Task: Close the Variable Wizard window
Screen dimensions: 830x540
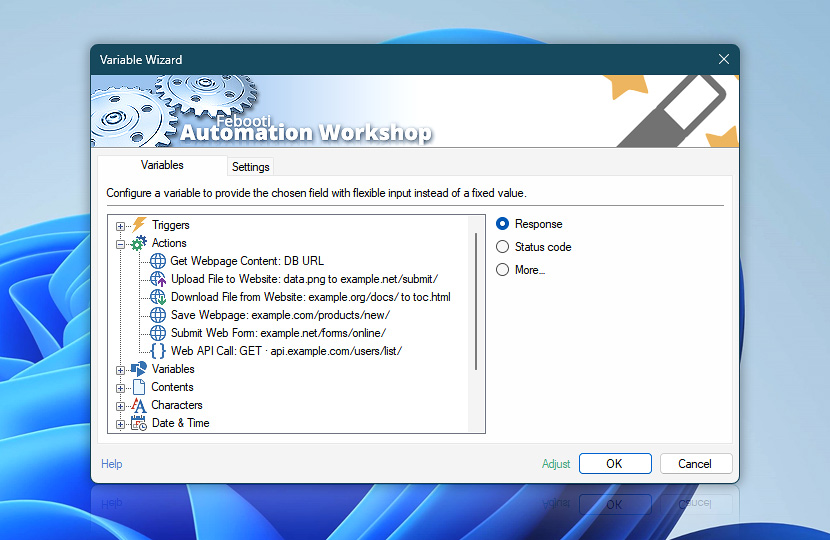Action: click(x=724, y=59)
